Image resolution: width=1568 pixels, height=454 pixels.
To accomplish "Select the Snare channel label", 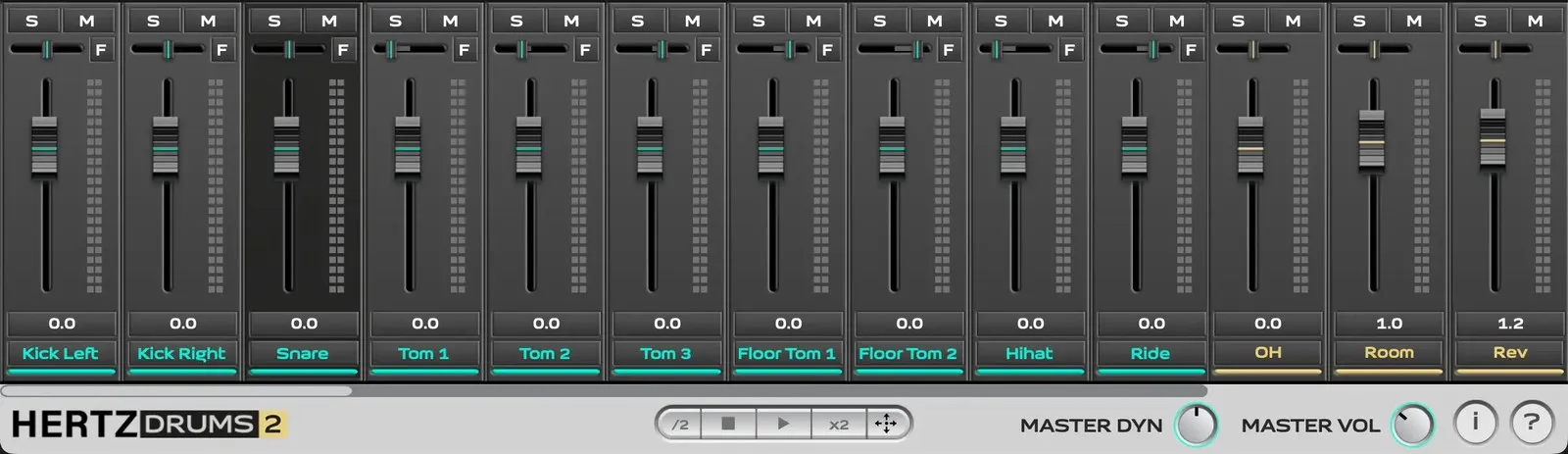I will coord(303,353).
